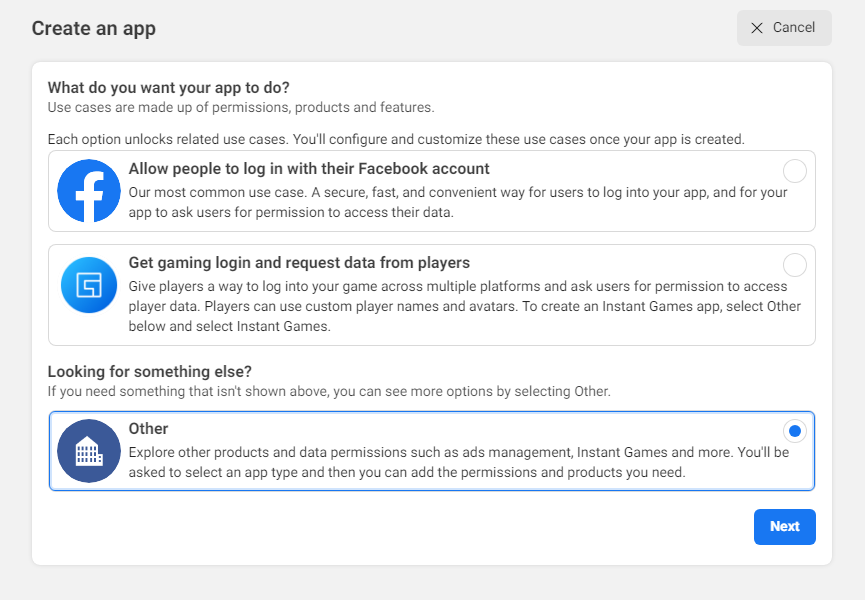865x600 pixels.
Task: Click 'Each option unlocks related use cases' text
Action: (x=396, y=140)
